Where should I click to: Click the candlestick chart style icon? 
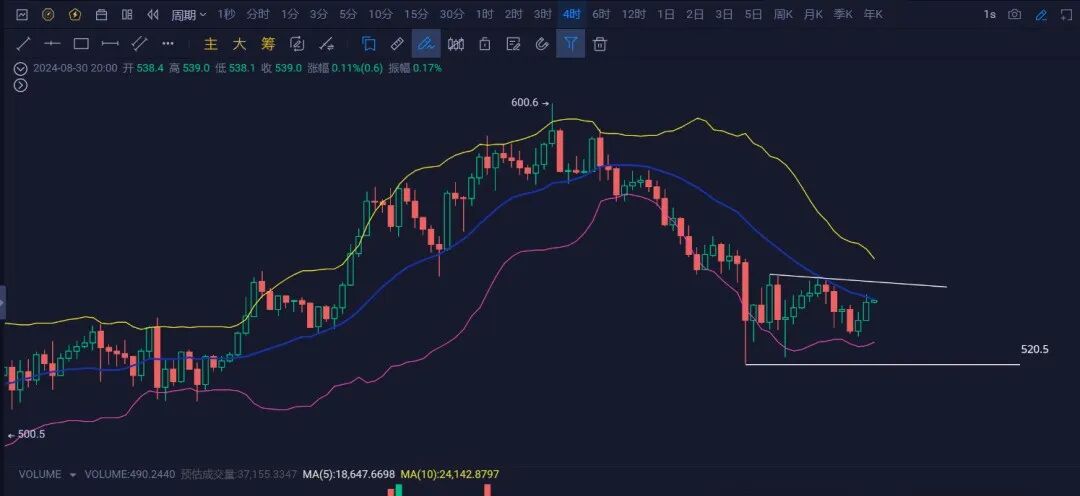pyautogui.click(x=455, y=44)
